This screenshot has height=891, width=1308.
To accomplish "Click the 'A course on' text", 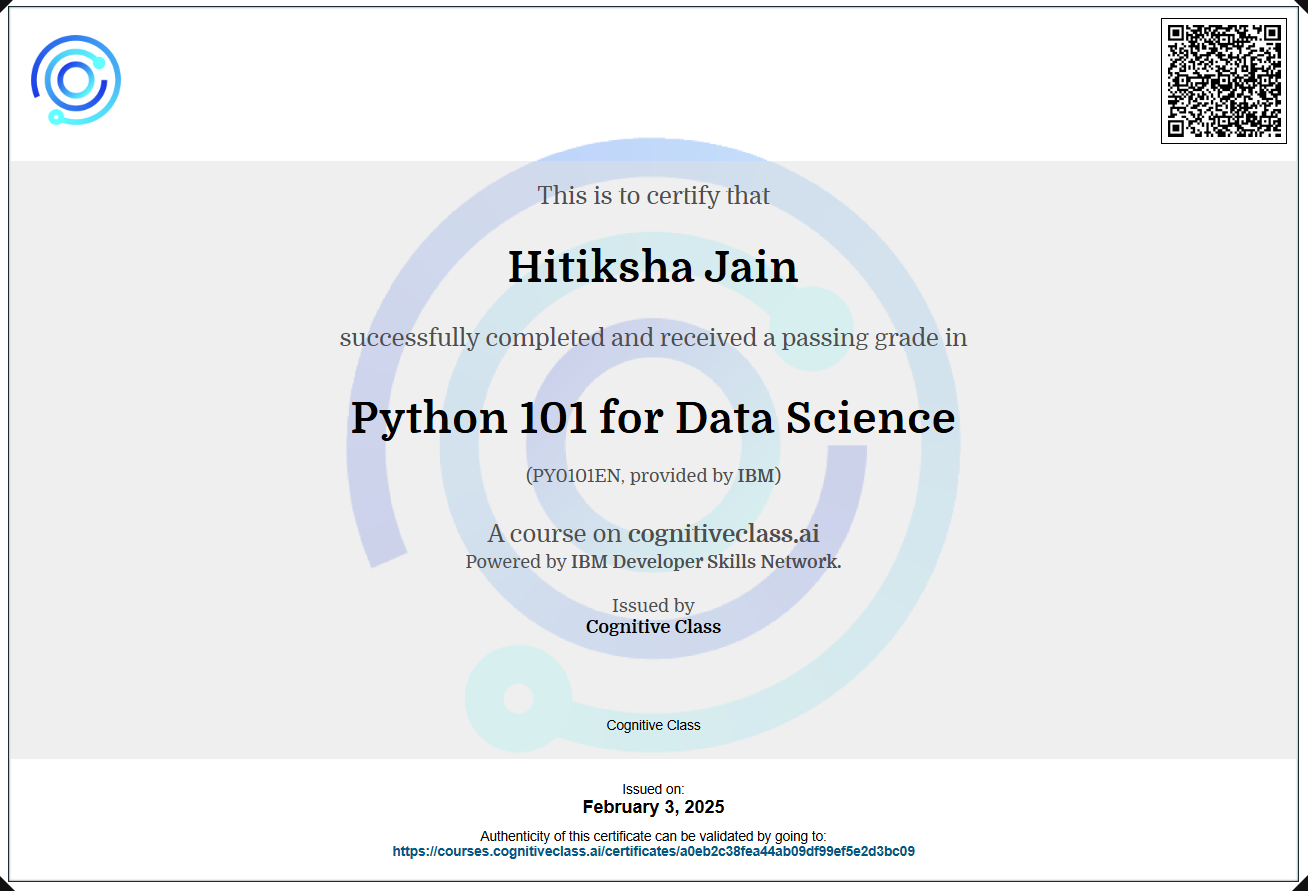I will pyautogui.click(x=554, y=533).
